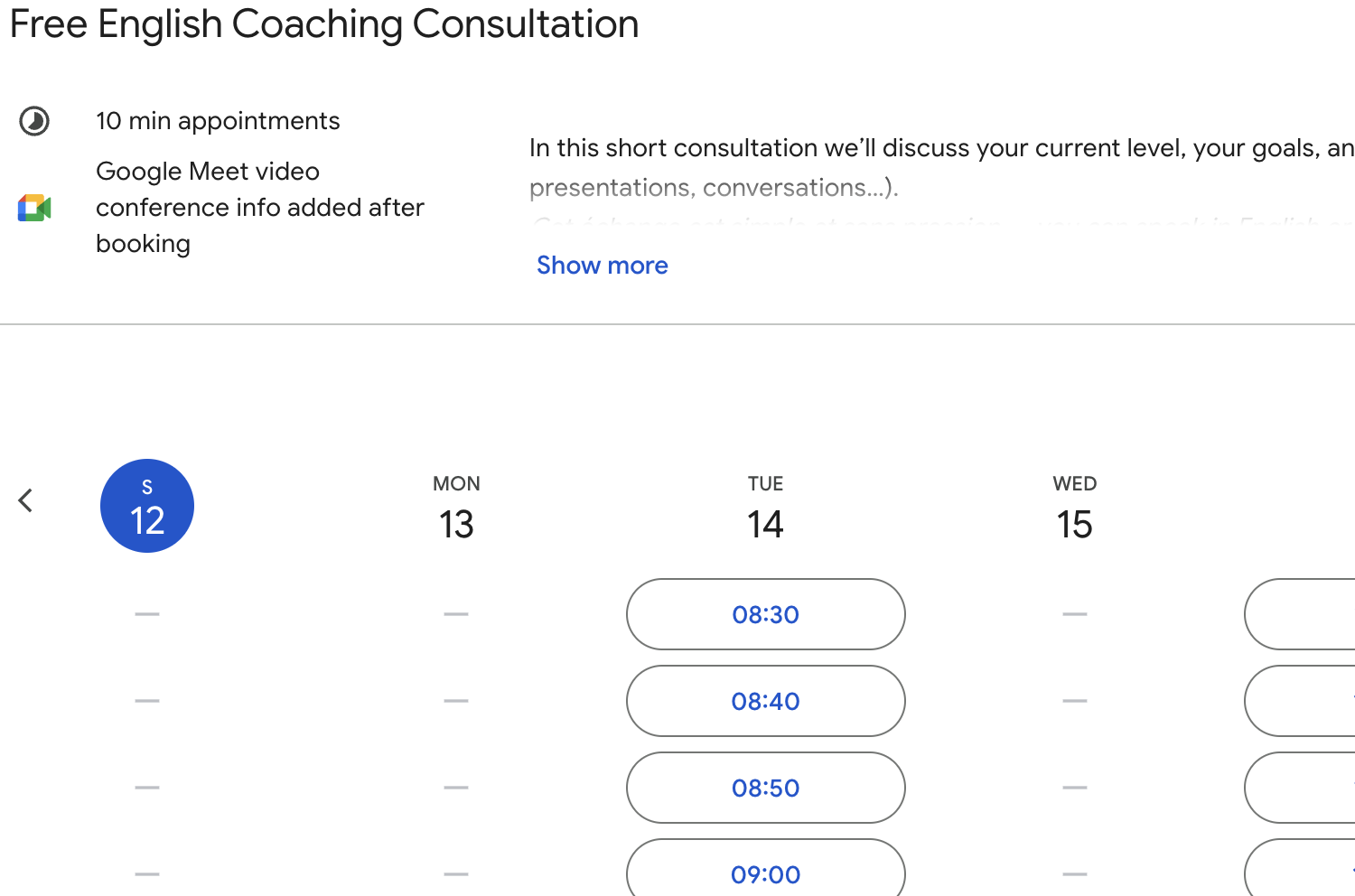This screenshot has height=896, width=1355.
Task: Click the grayed description text about presentations
Action: tap(714, 187)
